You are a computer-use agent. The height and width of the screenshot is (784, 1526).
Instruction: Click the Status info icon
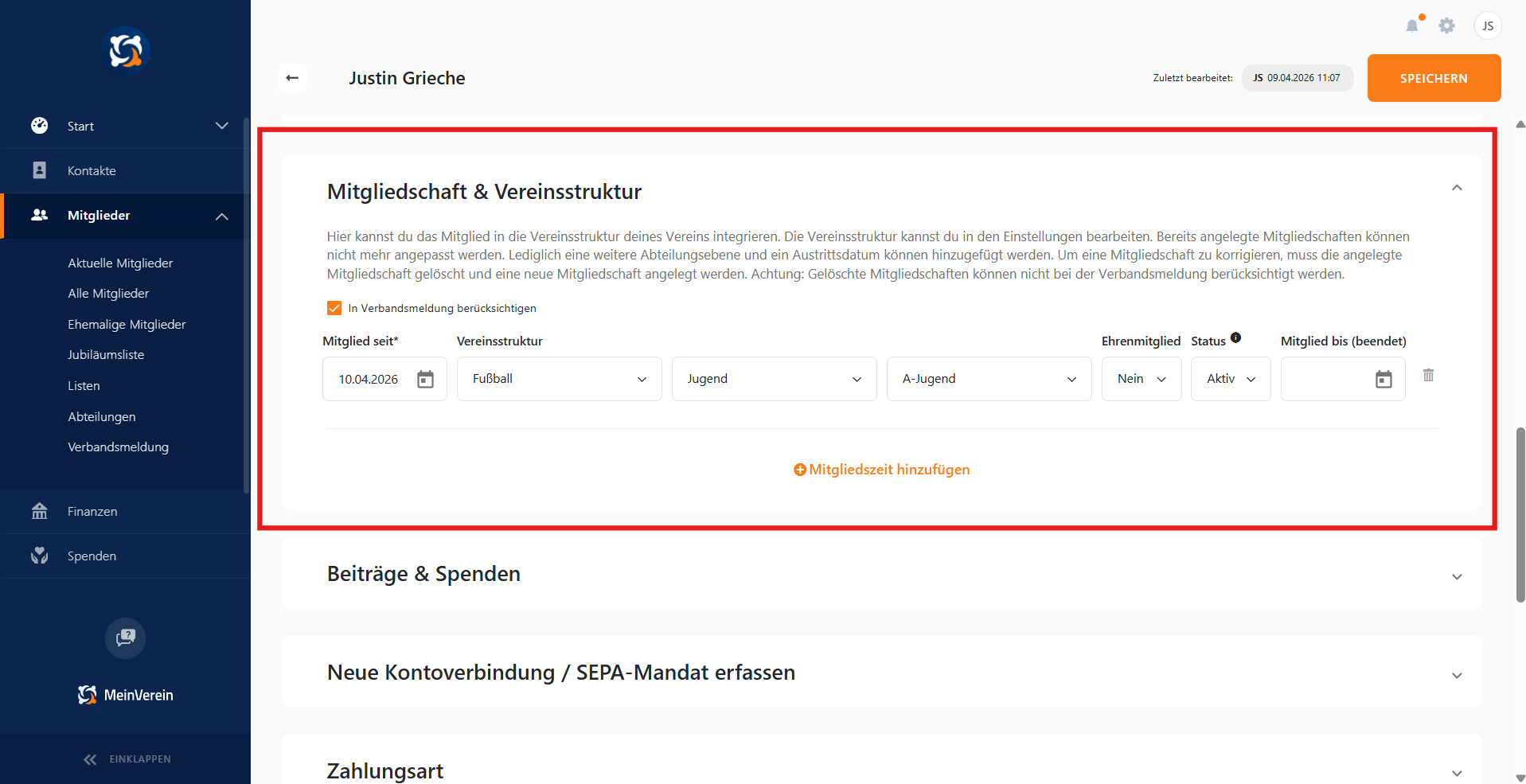[x=1235, y=337]
